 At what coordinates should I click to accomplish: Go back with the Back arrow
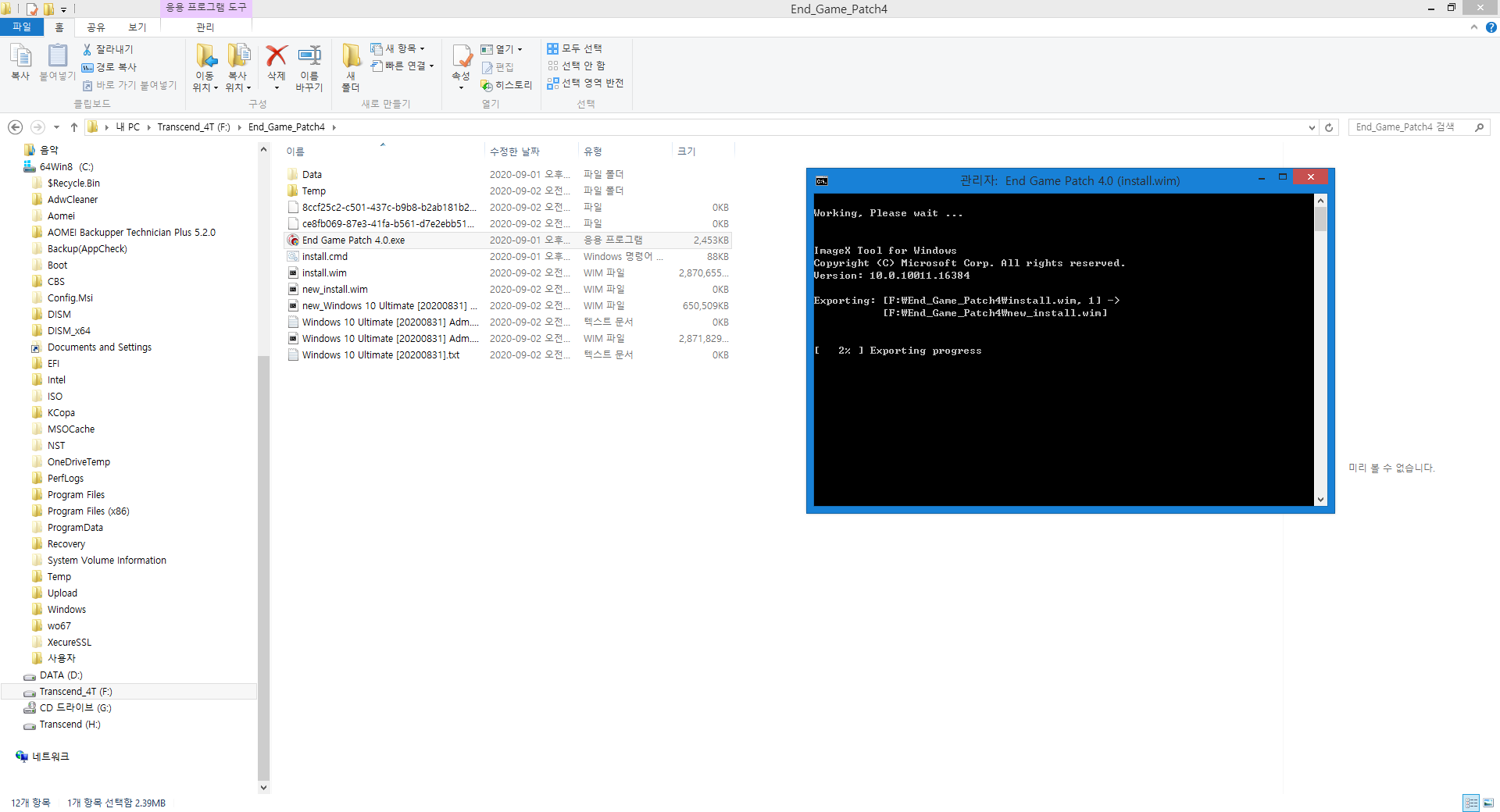pos(15,127)
